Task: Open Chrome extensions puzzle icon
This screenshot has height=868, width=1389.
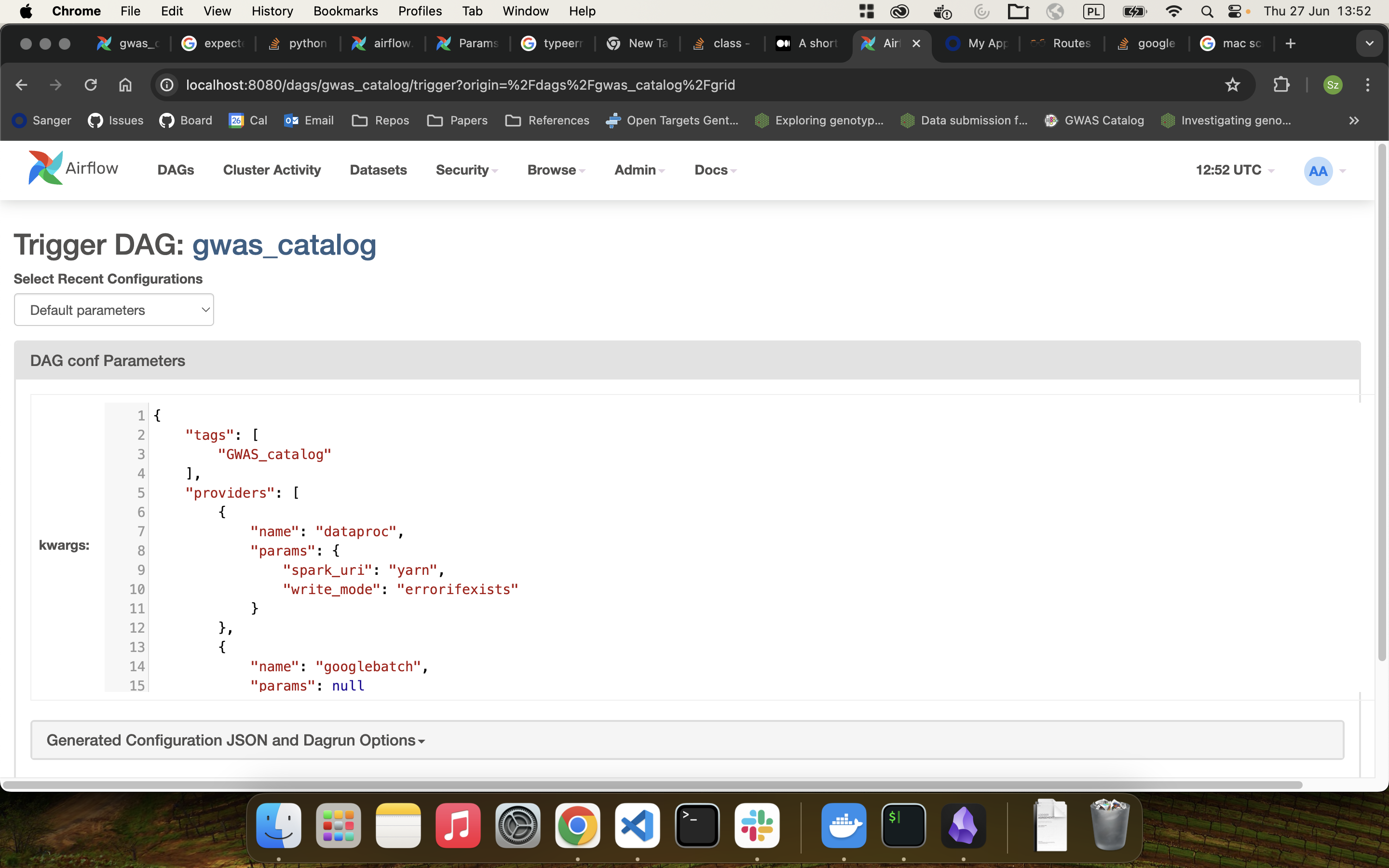Action: [x=1281, y=85]
